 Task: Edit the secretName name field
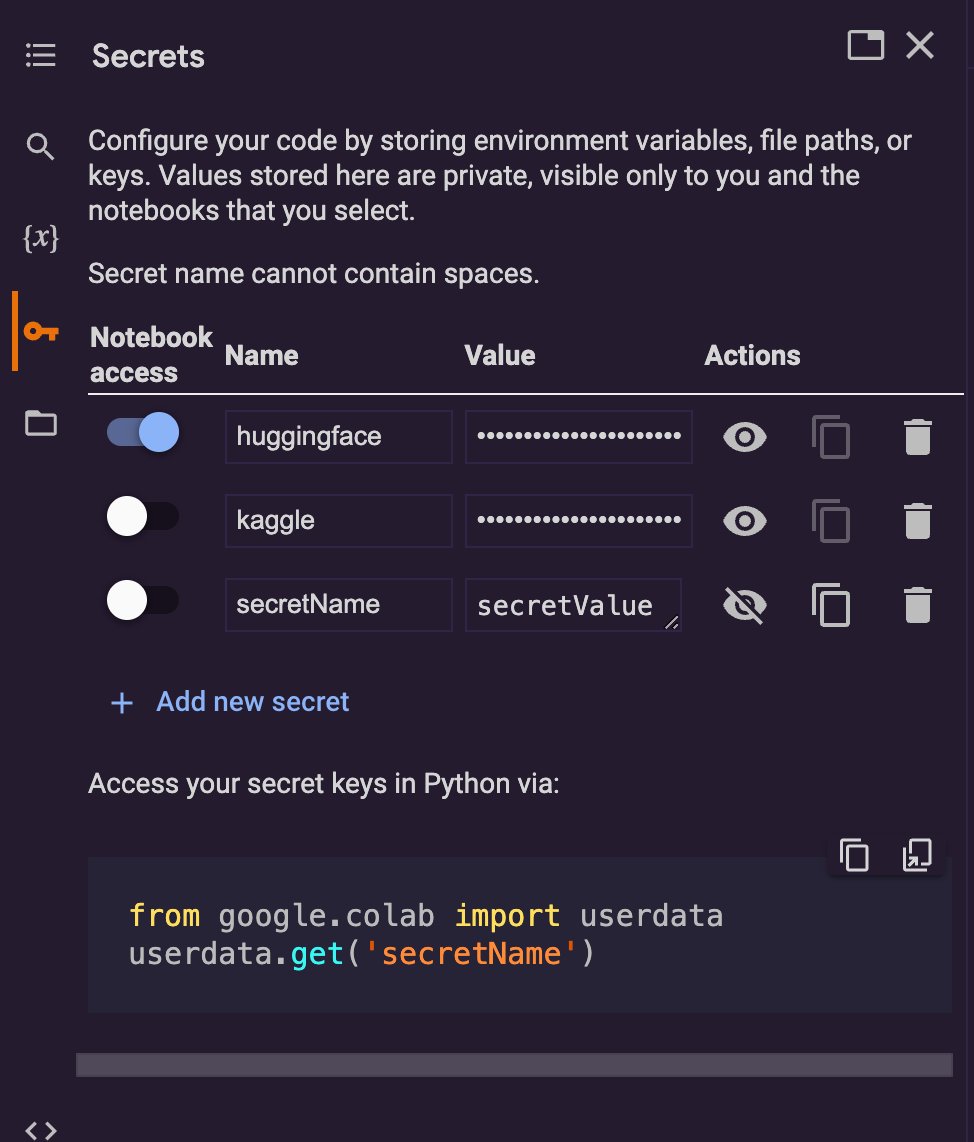tap(338, 604)
